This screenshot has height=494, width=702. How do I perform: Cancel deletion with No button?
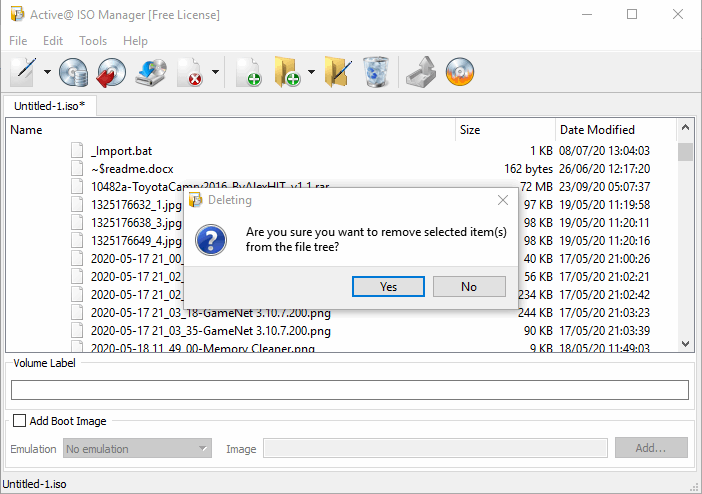[x=469, y=287]
